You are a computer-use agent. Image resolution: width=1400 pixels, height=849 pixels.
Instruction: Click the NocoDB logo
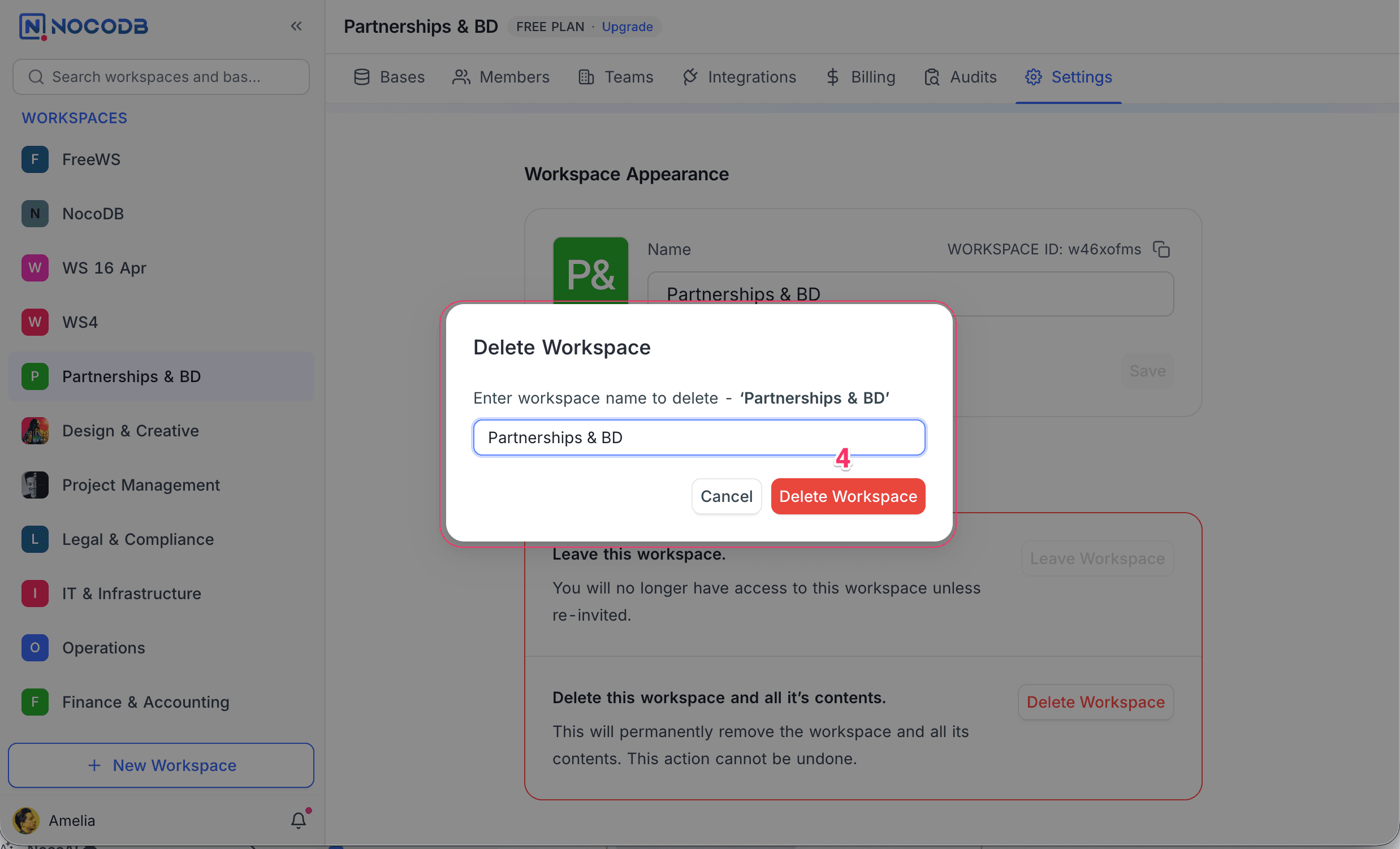[x=84, y=26]
